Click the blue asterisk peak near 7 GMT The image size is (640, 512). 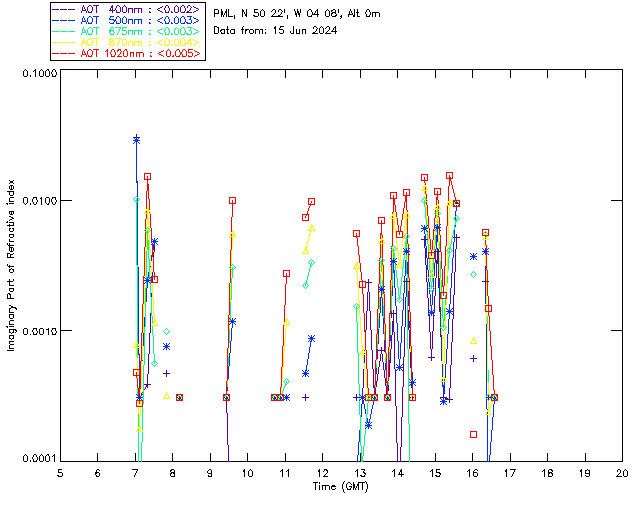click(136, 140)
